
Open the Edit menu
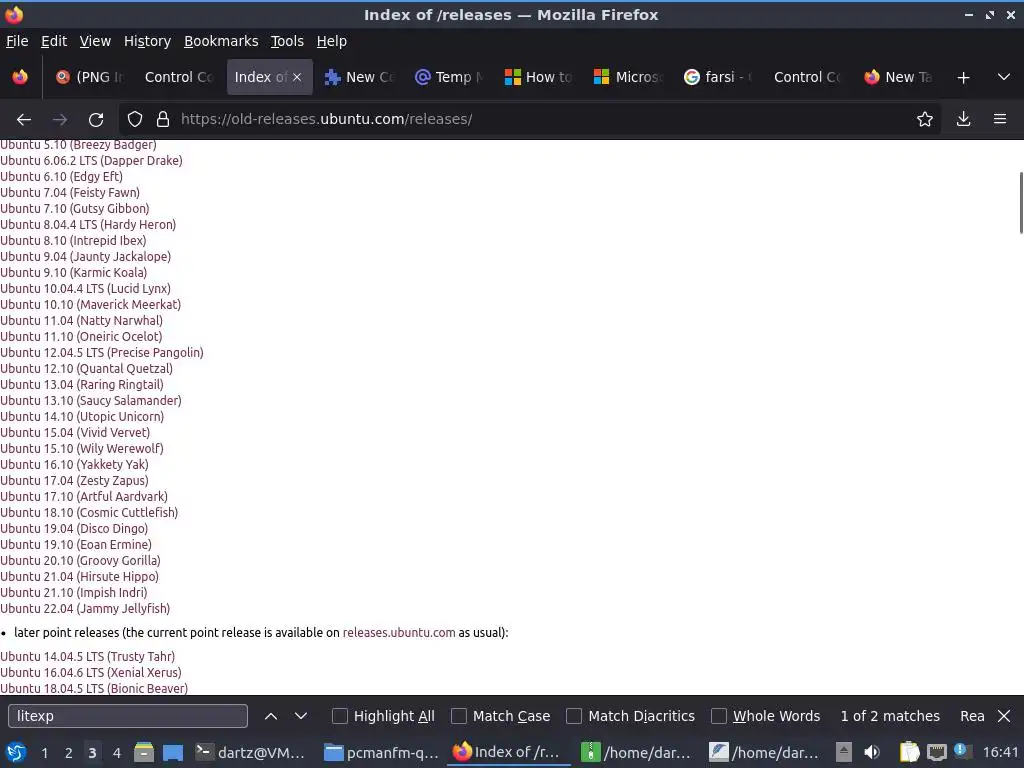pos(54,41)
